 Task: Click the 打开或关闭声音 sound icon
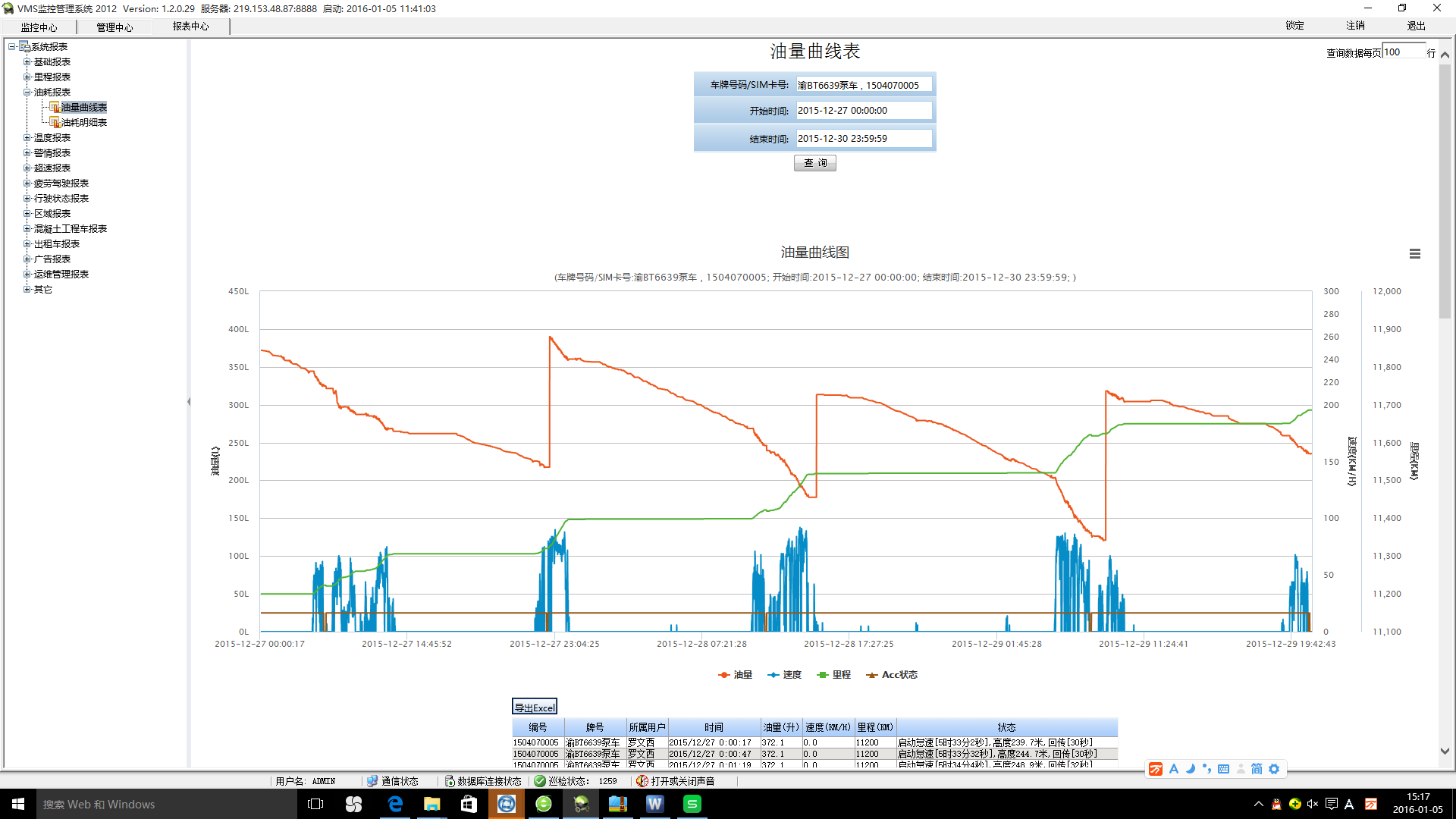642,781
